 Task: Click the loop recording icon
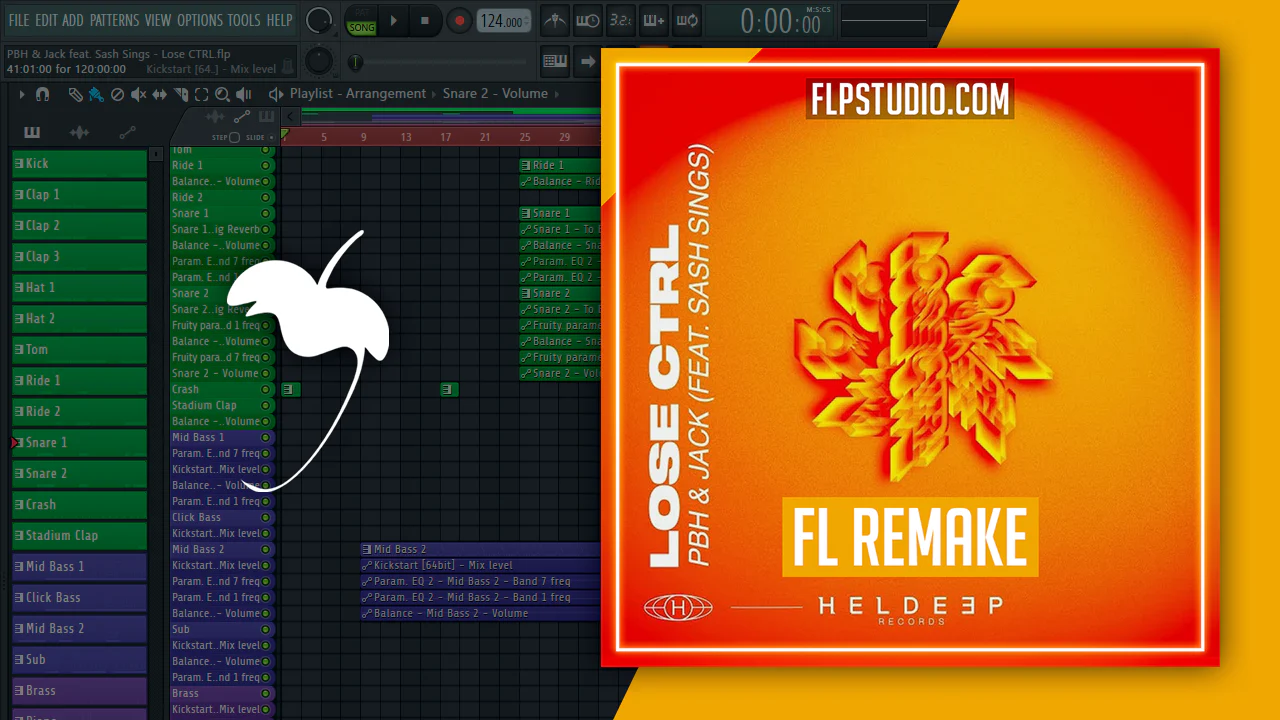pos(686,20)
